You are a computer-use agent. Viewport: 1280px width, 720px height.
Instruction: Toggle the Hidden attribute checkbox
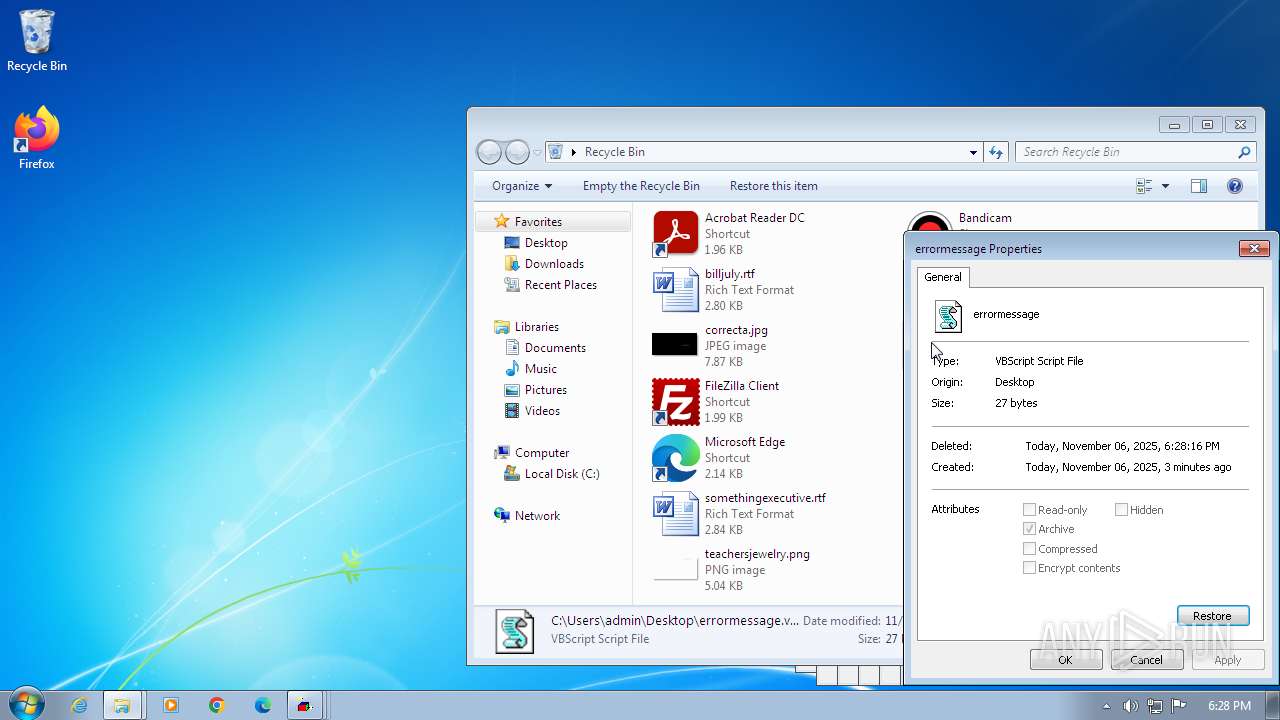pyautogui.click(x=1121, y=510)
